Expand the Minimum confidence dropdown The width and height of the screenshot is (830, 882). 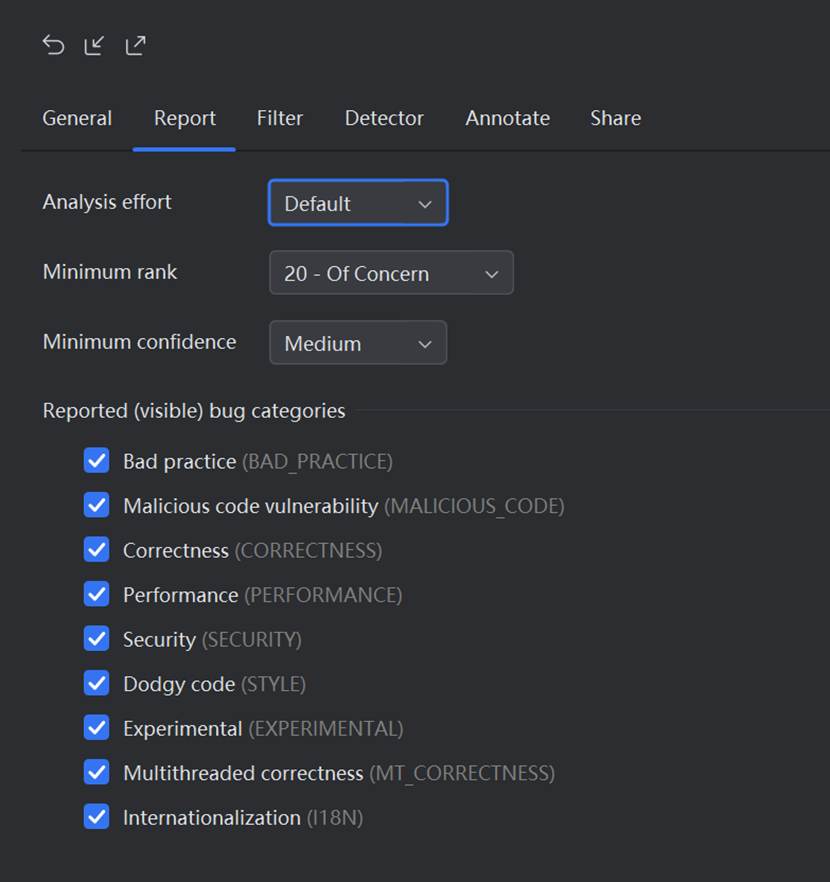pyautogui.click(x=358, y=343)
